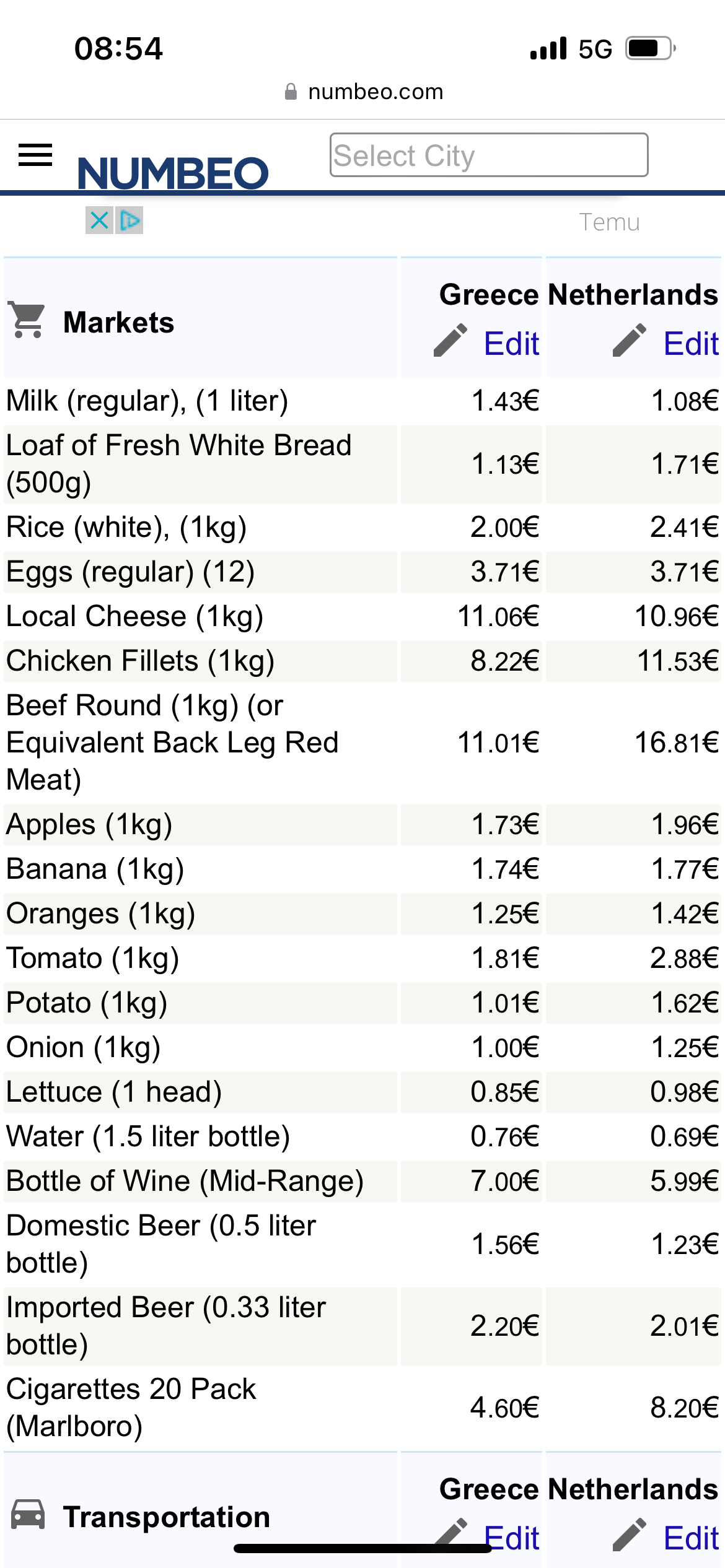This screenshot has height=1568, width=725.
Task: Click Edit link for Netherlands Transportation
Action: click(x=691, y=1538)
